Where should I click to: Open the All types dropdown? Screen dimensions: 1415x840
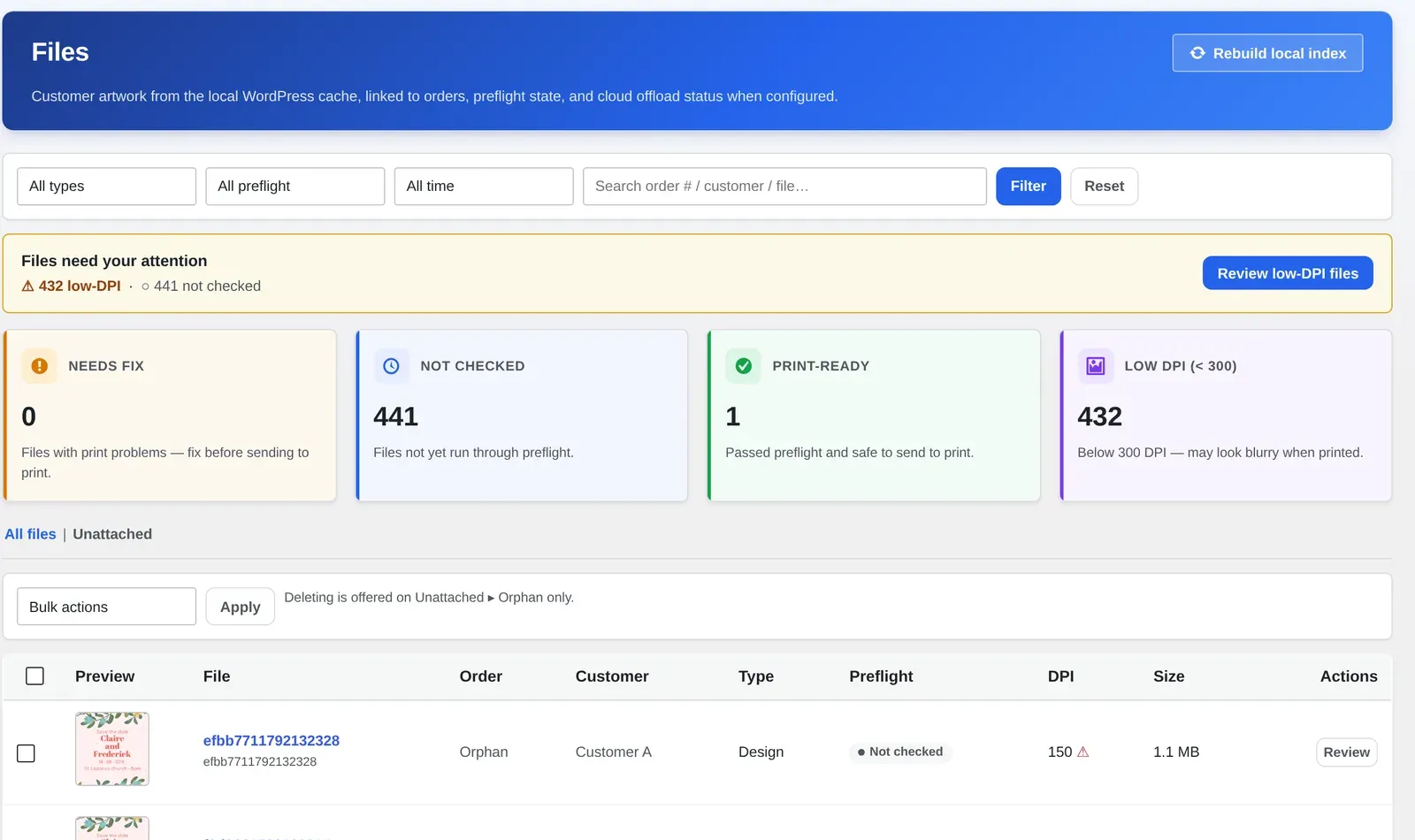(x=106, y=187)
